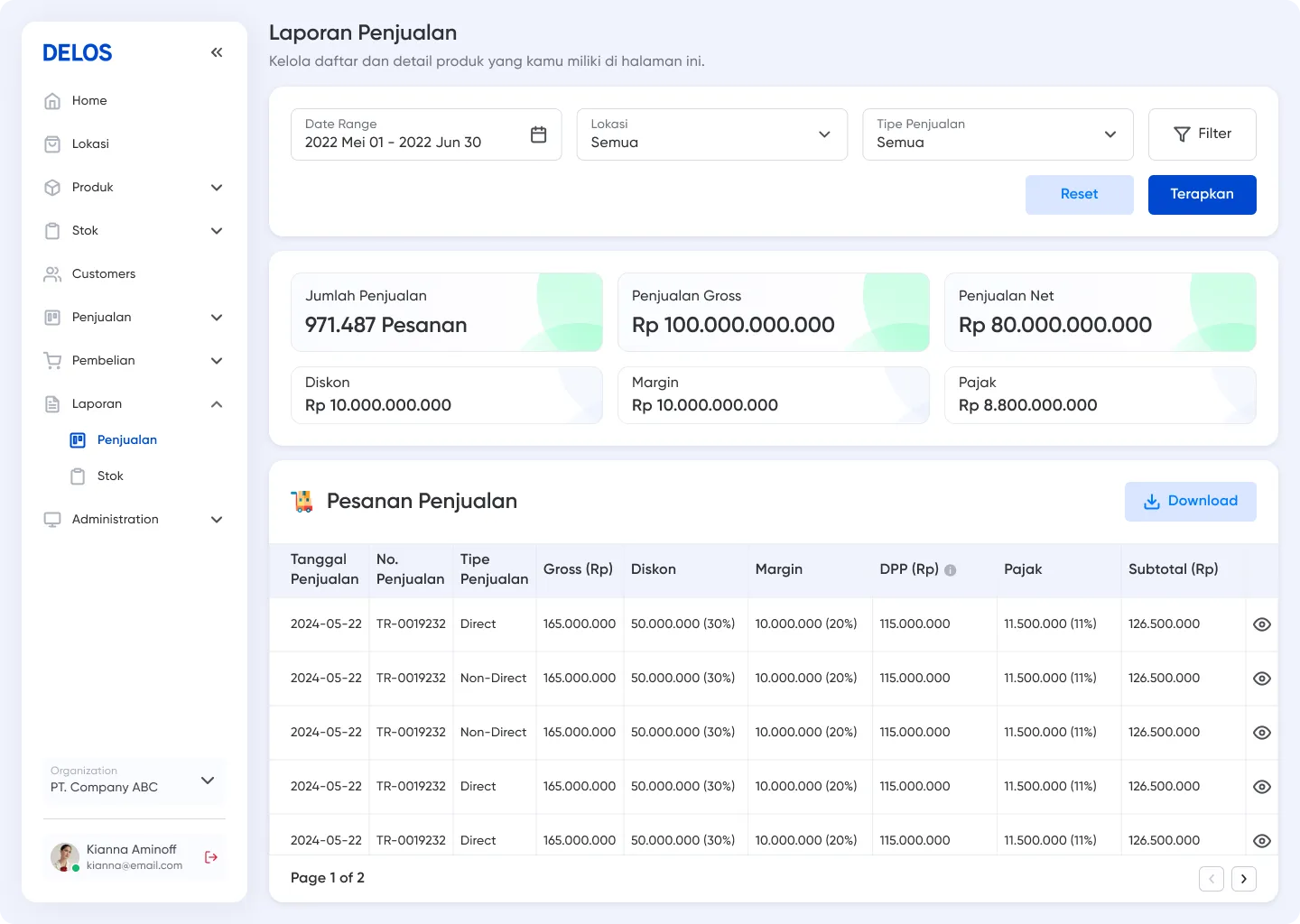Open Administration menu in the sidebar
This screenshot has width=1300, height=924.
[134, 520]
